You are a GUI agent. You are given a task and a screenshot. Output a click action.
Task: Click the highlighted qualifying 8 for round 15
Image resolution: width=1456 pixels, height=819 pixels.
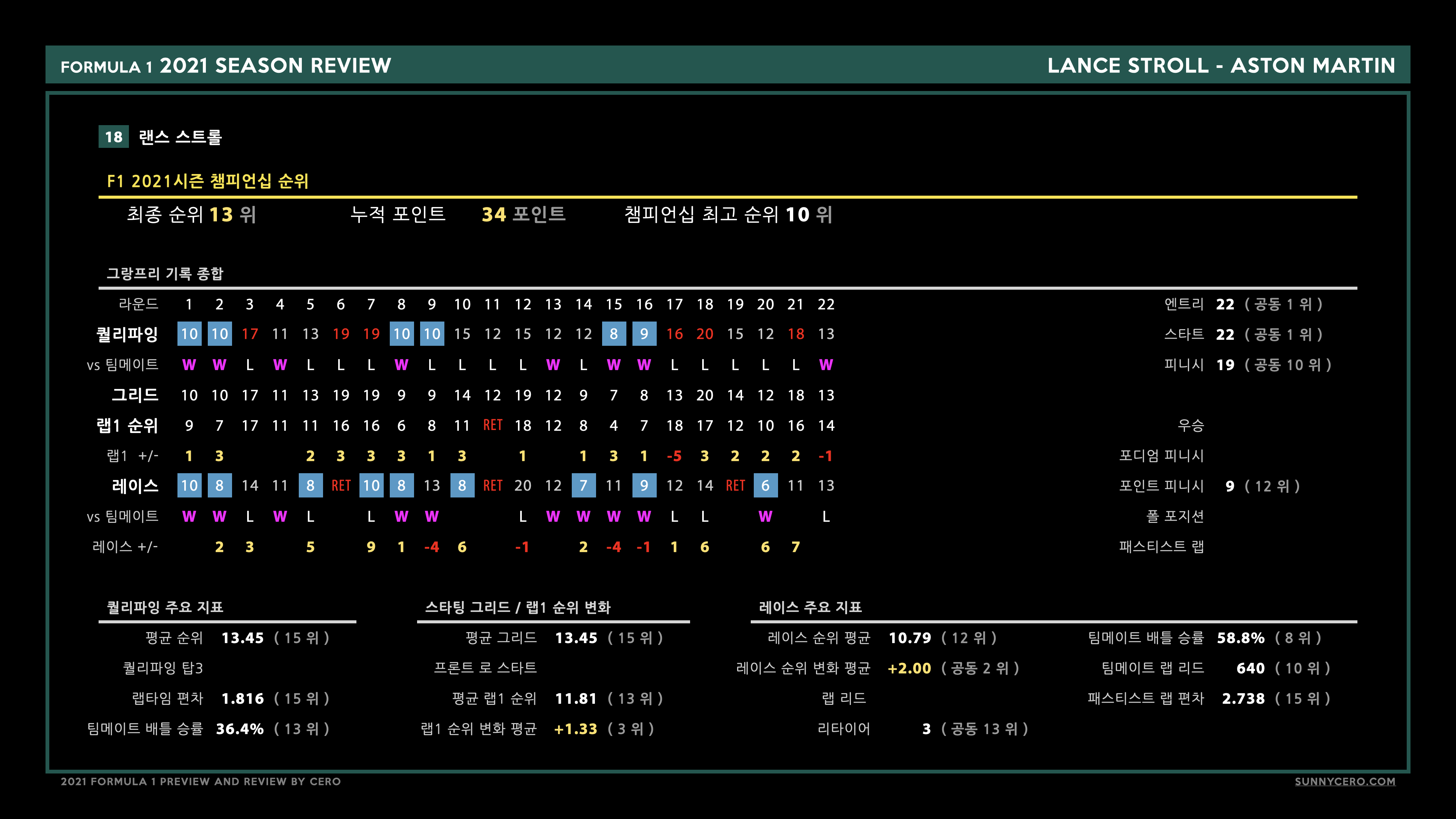coord(614,334)
